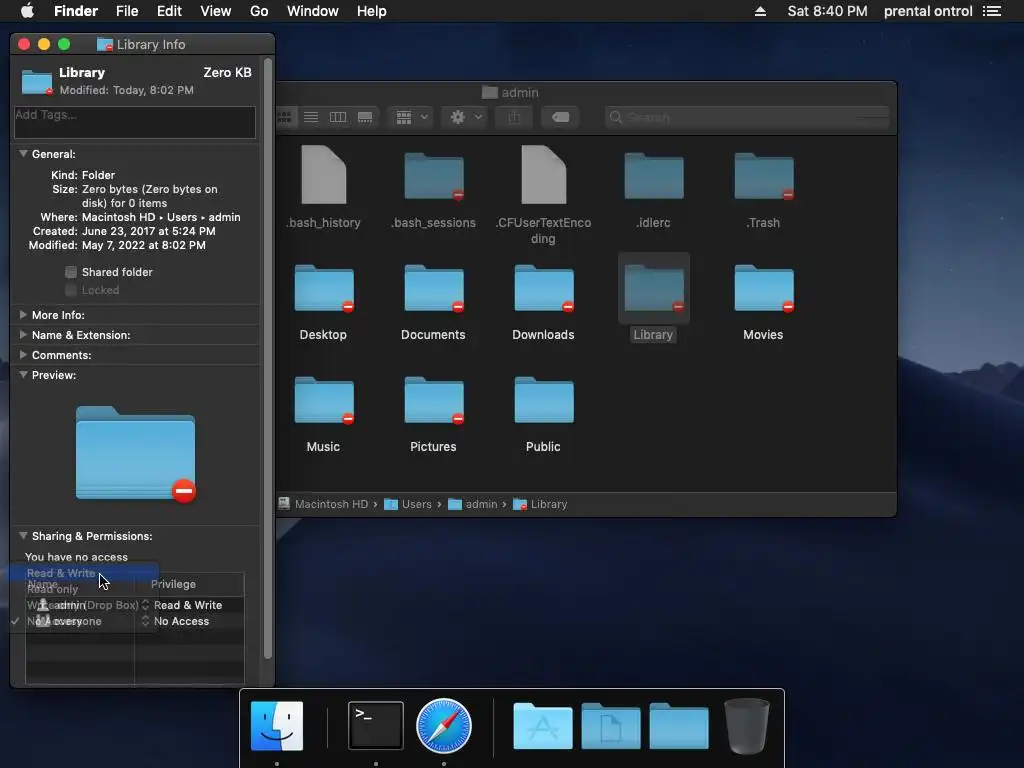Click the Sat 8:40 PM clock

coord(827,11)
